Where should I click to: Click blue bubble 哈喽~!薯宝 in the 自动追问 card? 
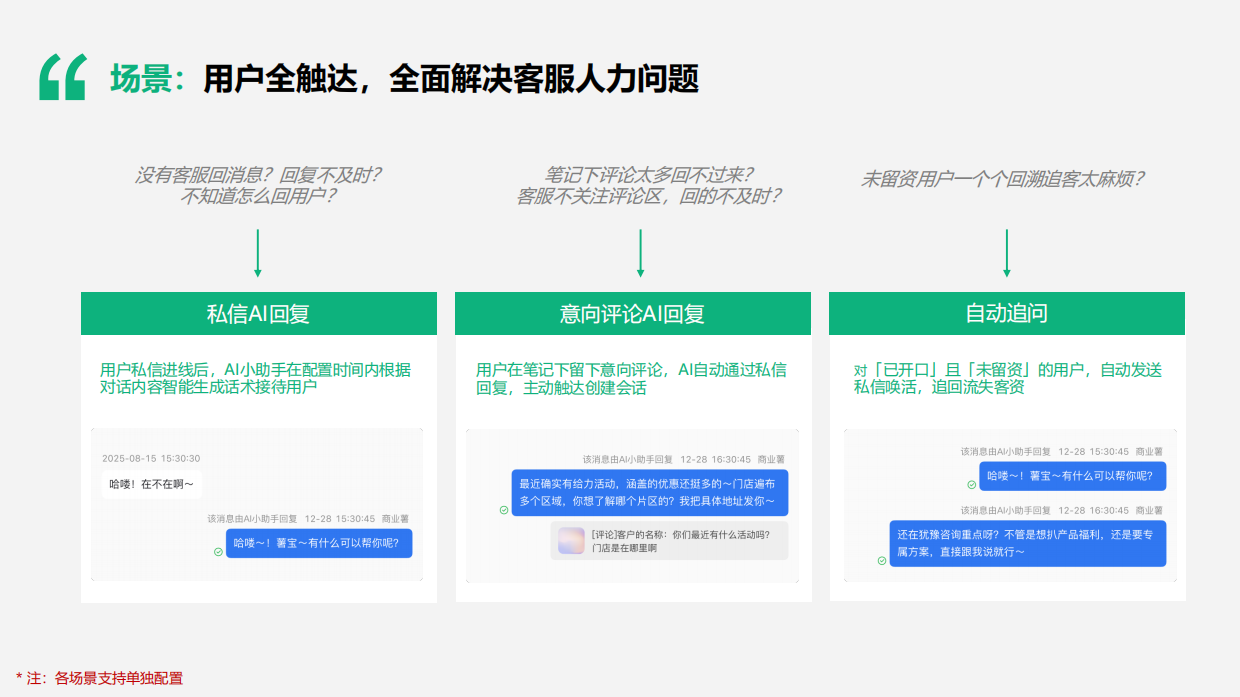(x=1072, y=476)
